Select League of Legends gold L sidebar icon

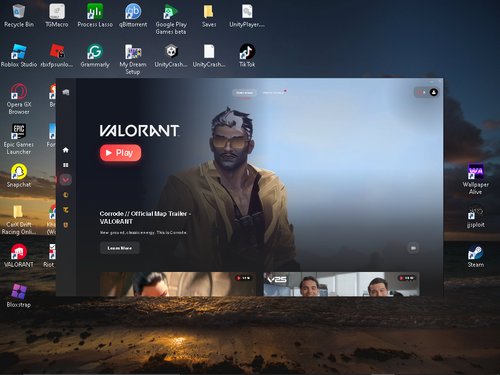[66, 195]
